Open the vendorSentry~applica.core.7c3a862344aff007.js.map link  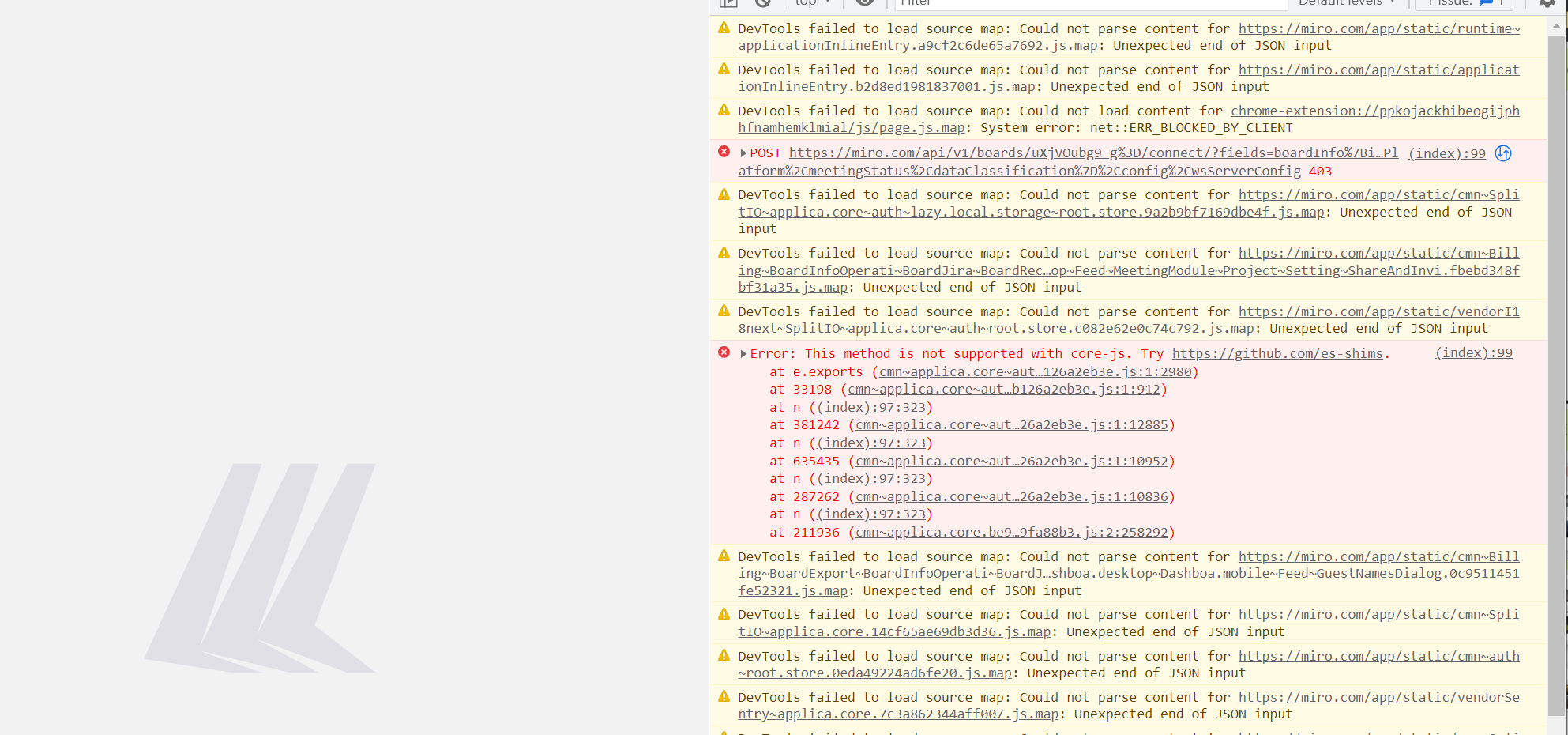pyautogui.click(x=1129, y=706)
